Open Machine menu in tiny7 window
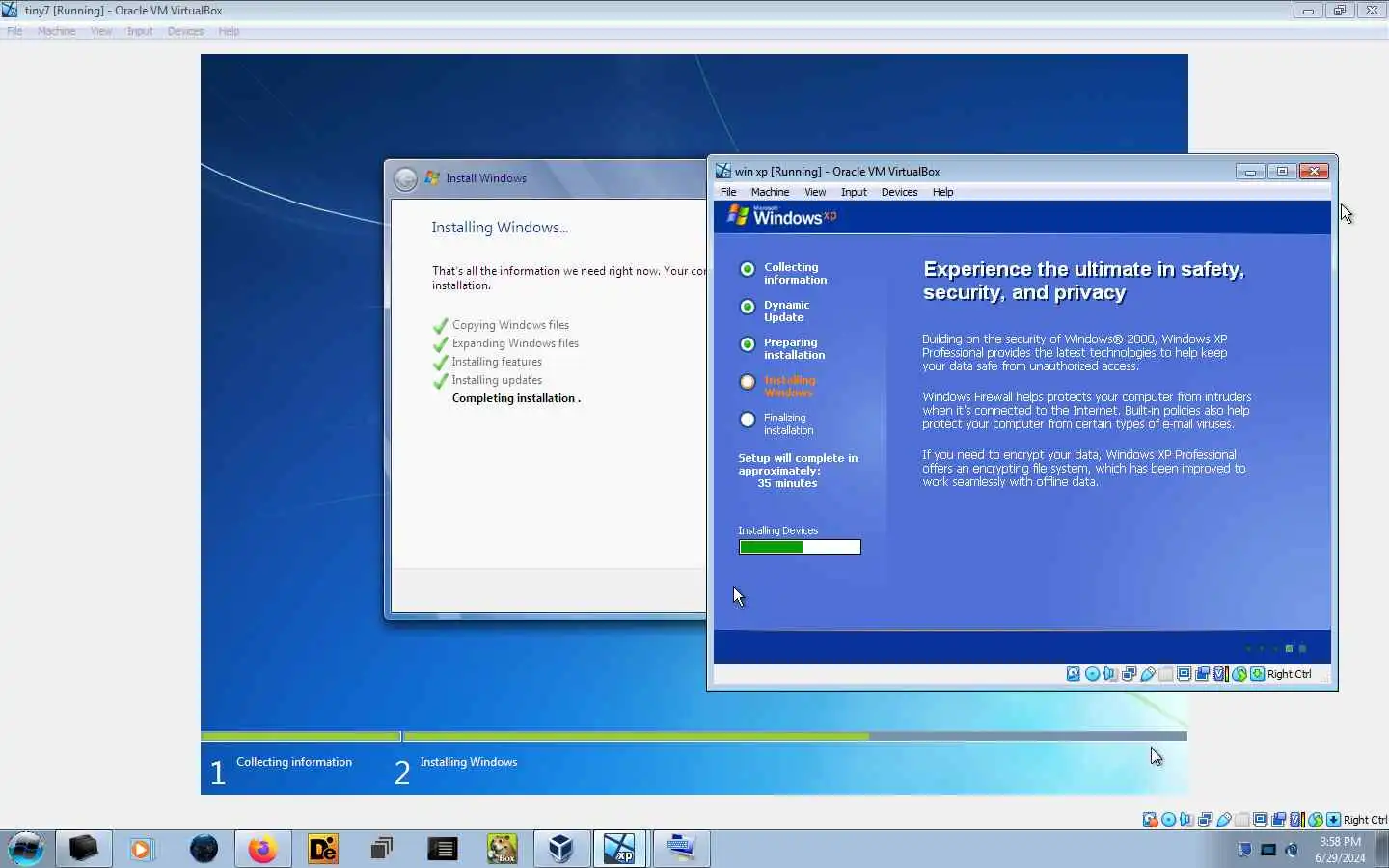1389x868 pixels. [x=56, y=31]
